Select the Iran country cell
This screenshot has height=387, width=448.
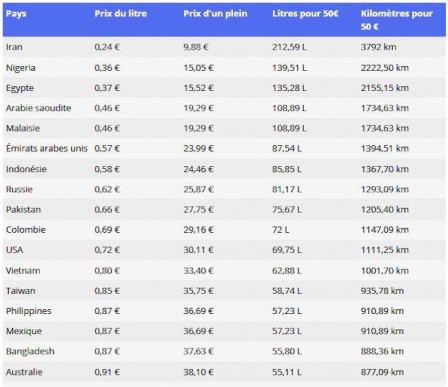pyautogui.click(x=14, y=47)
